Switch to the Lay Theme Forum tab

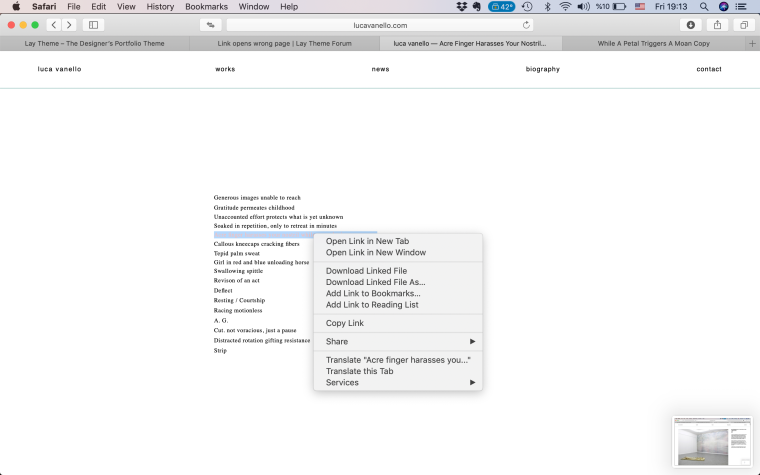(x=285, y=44)
